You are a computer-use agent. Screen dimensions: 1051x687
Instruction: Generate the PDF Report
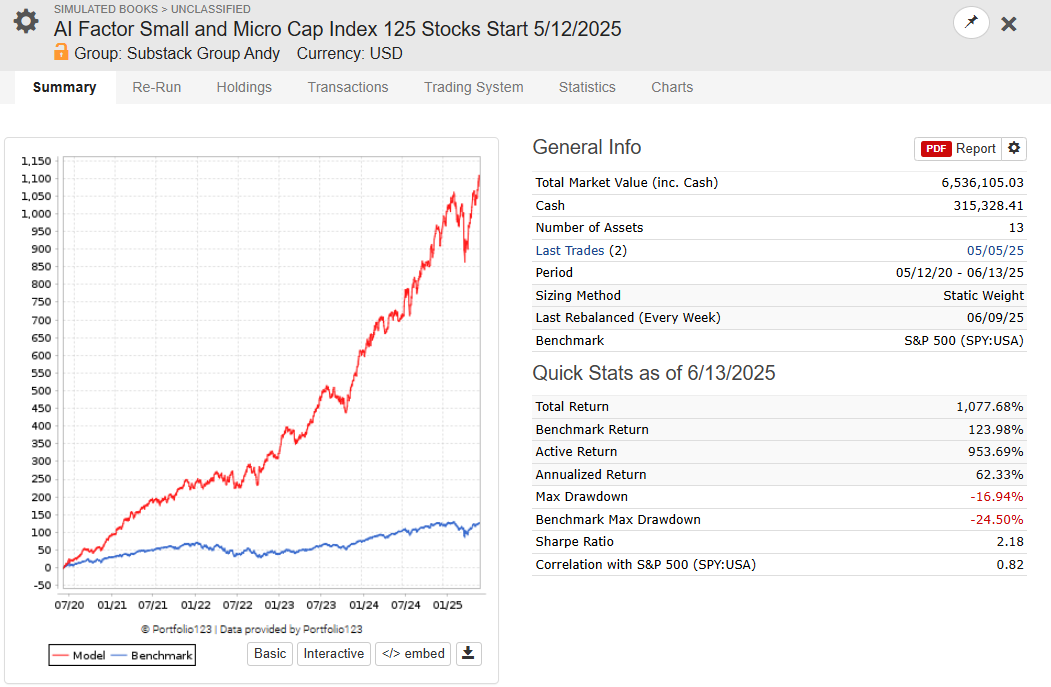point(958,148)
